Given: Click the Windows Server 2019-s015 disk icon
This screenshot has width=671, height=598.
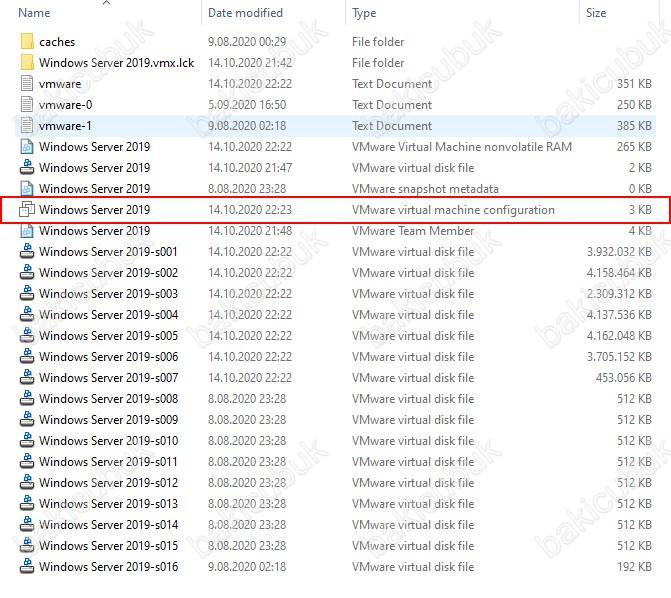Looking at the screenshot, I should (27, 545).
